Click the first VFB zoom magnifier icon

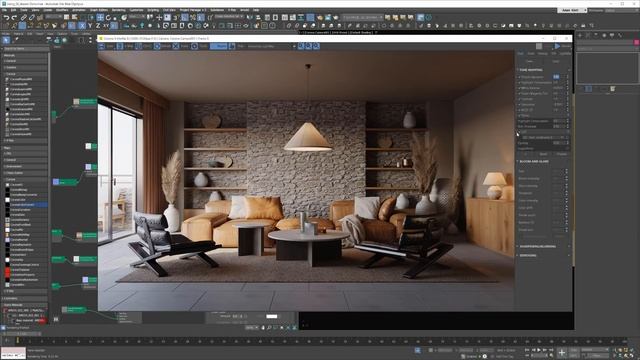click(x=301, y=47)
